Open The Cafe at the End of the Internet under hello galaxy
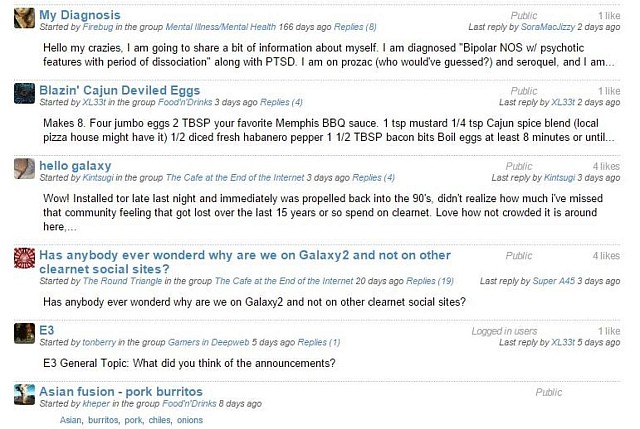Viewport: 640px width, 429px height. coord(235,178)
